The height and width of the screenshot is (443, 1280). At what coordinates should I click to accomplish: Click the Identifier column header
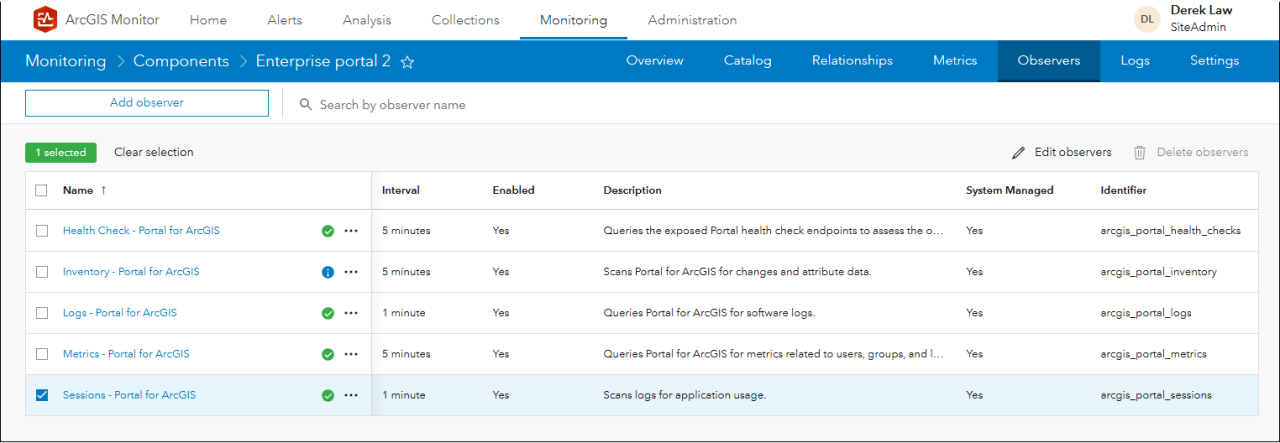click(1123, 190)
